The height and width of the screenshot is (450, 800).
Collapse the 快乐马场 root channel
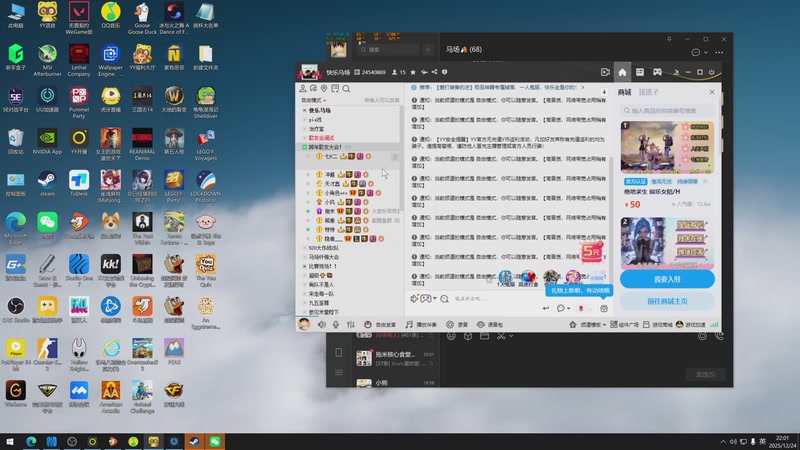tap(305, 110)
